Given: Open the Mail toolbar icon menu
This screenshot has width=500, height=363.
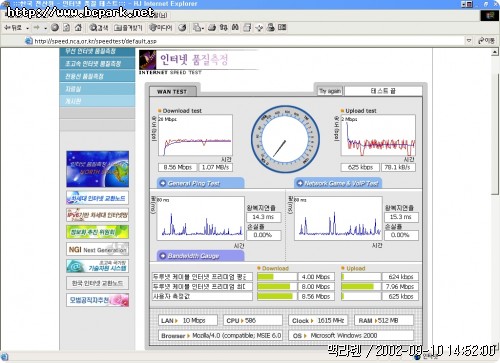Looking at the screenshot, I should [x=198, y=28].
